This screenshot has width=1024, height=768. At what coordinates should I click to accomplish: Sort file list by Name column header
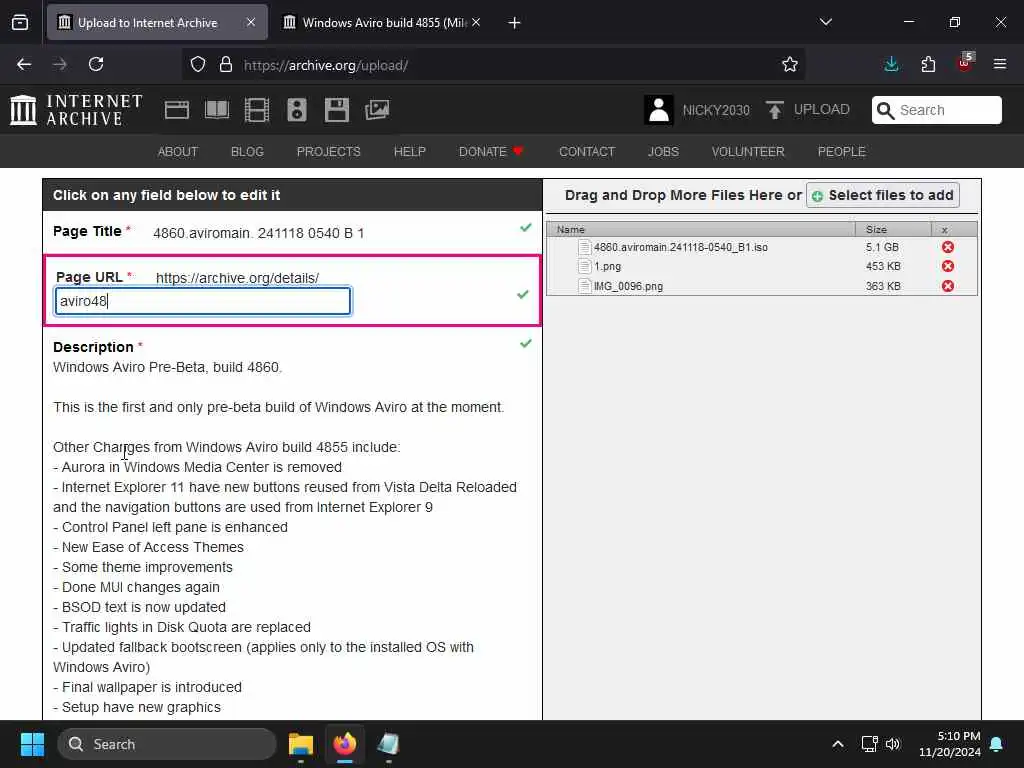point(701,229)
